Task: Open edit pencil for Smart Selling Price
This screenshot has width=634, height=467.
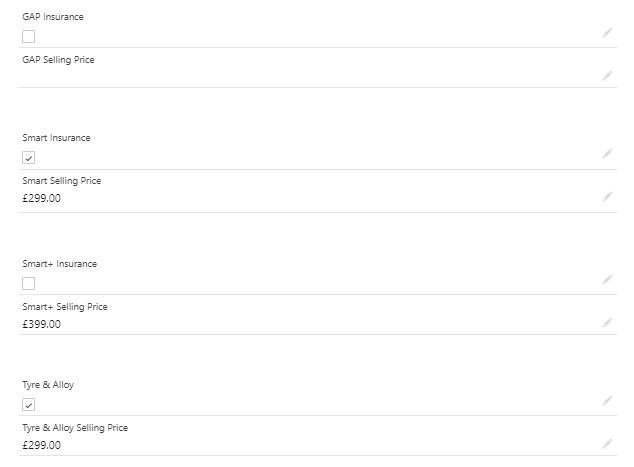Action: click(x=607, y=197)
